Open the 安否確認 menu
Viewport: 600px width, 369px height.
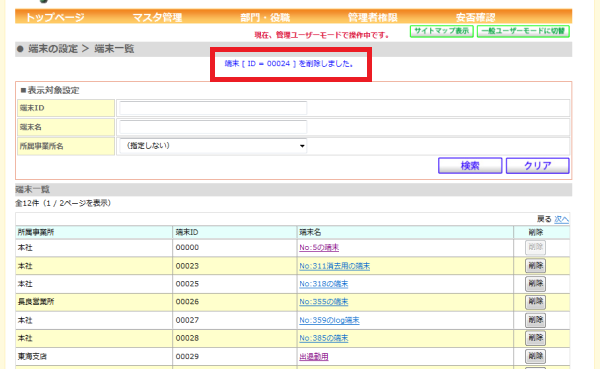click(475, 18)
